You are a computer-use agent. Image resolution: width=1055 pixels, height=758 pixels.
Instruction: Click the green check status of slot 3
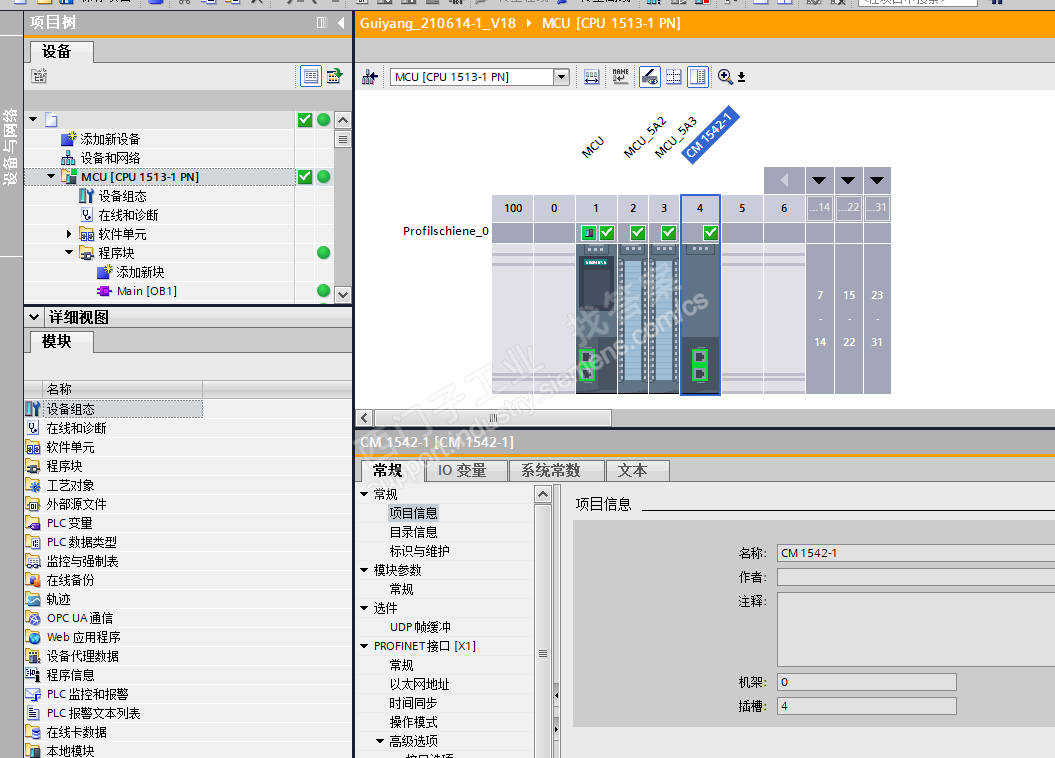coord(669,233)
